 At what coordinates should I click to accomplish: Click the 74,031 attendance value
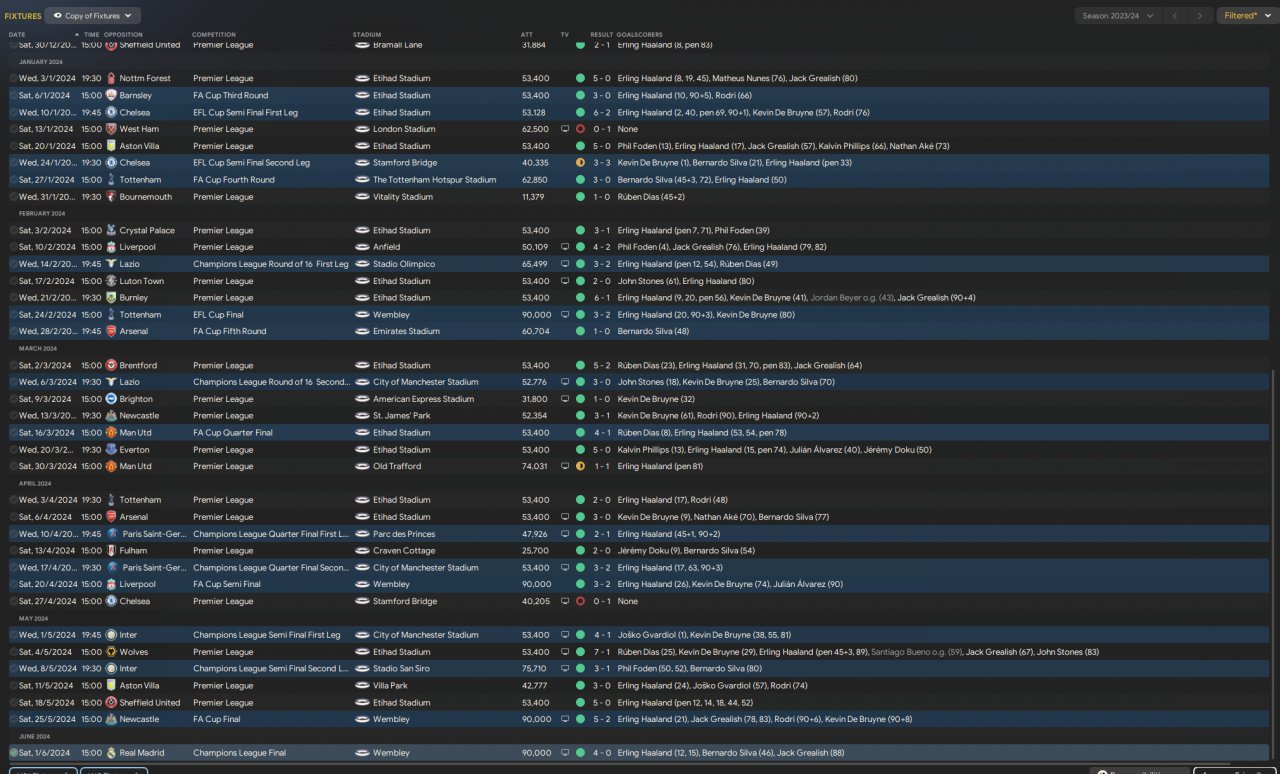(x=535, y=466)
